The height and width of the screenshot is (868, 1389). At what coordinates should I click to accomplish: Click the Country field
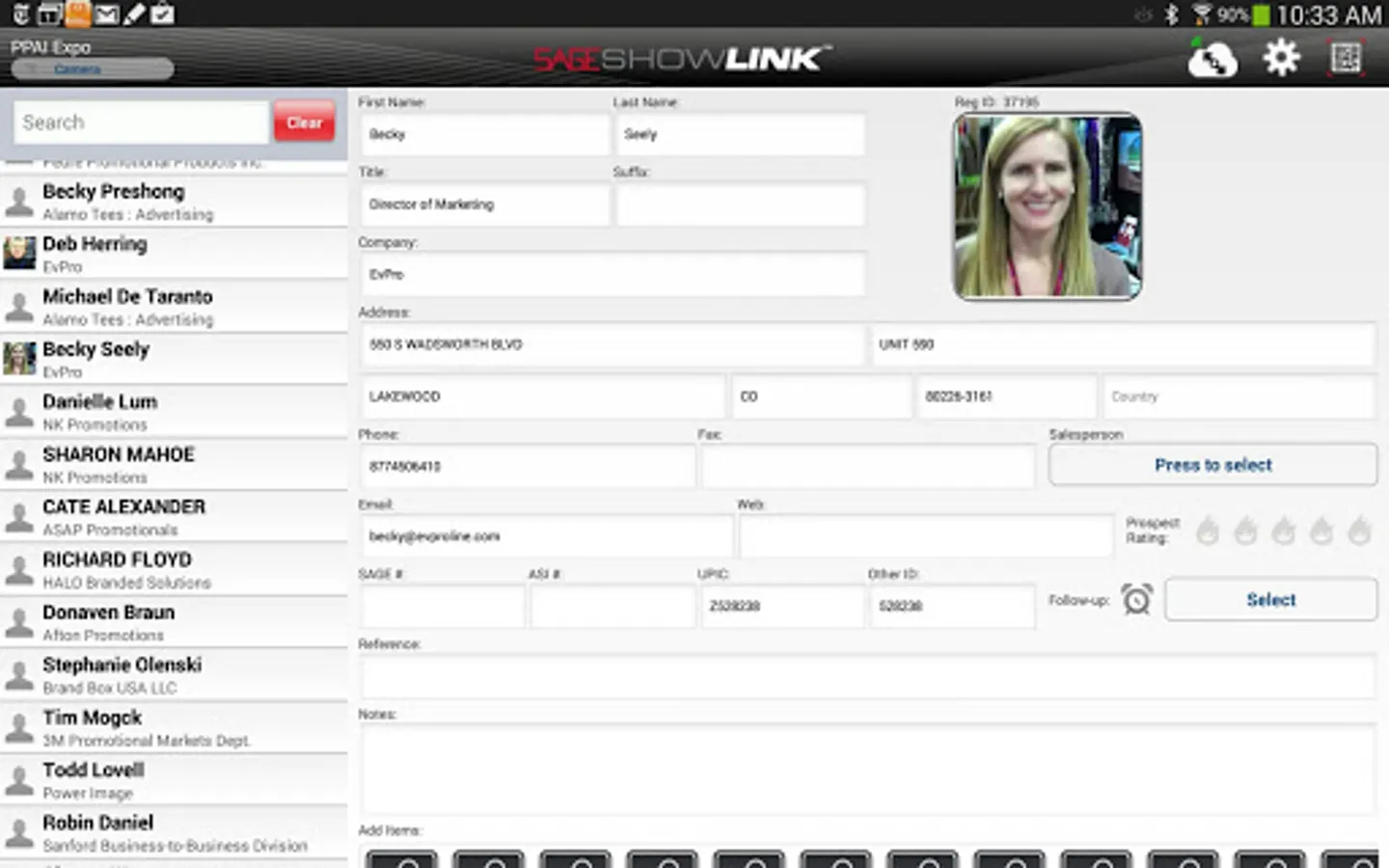click(1239, 396)
